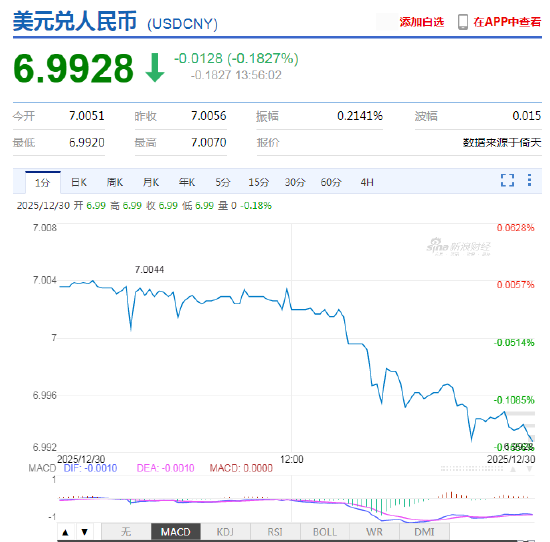
Task: Click the 12:00 time axis label
Action: click(x=291, y=459)
